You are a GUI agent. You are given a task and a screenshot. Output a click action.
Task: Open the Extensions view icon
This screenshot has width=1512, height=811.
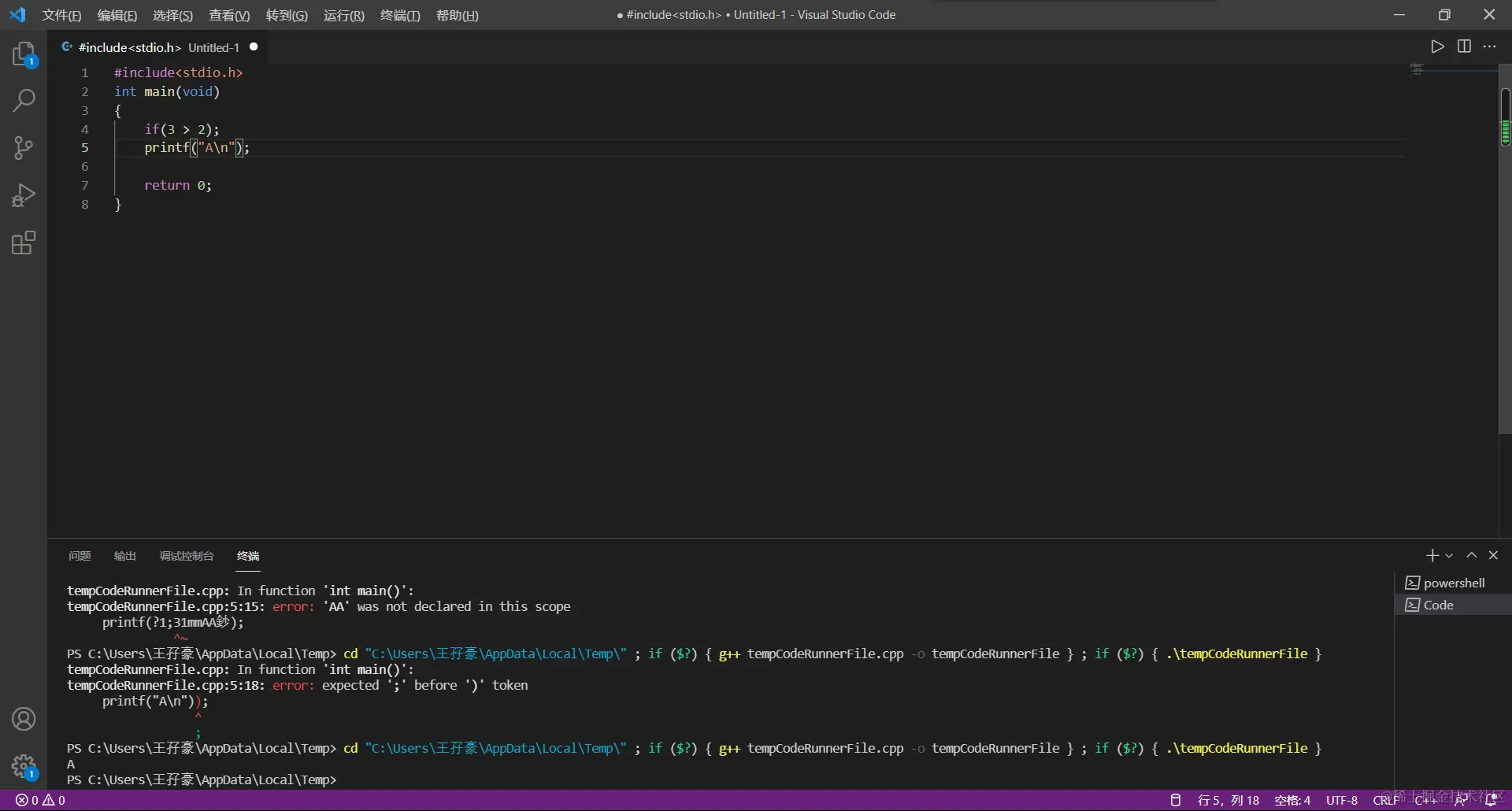(x=24, y=243)
